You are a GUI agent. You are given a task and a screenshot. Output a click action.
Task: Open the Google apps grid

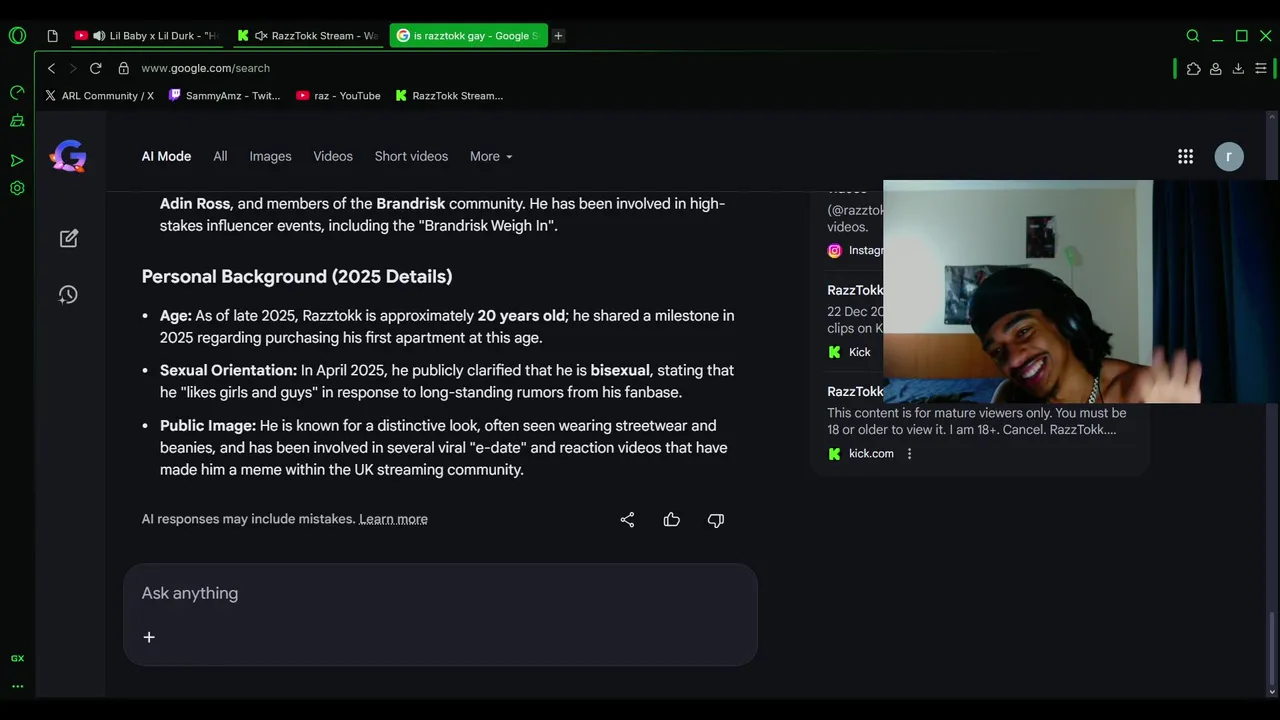[x=1185, y=156]
